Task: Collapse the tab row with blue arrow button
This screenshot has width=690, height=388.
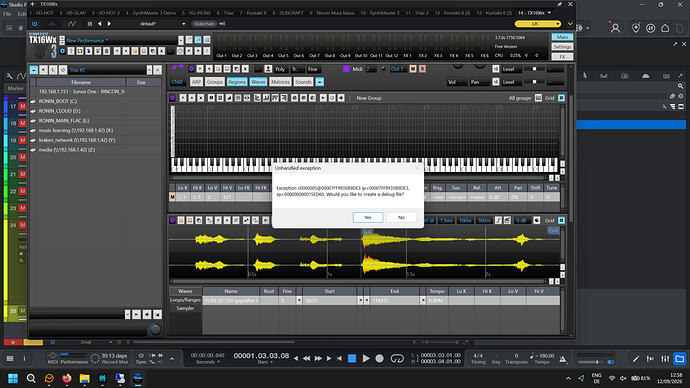Action: pyautogui.click(x=319, y=82)
